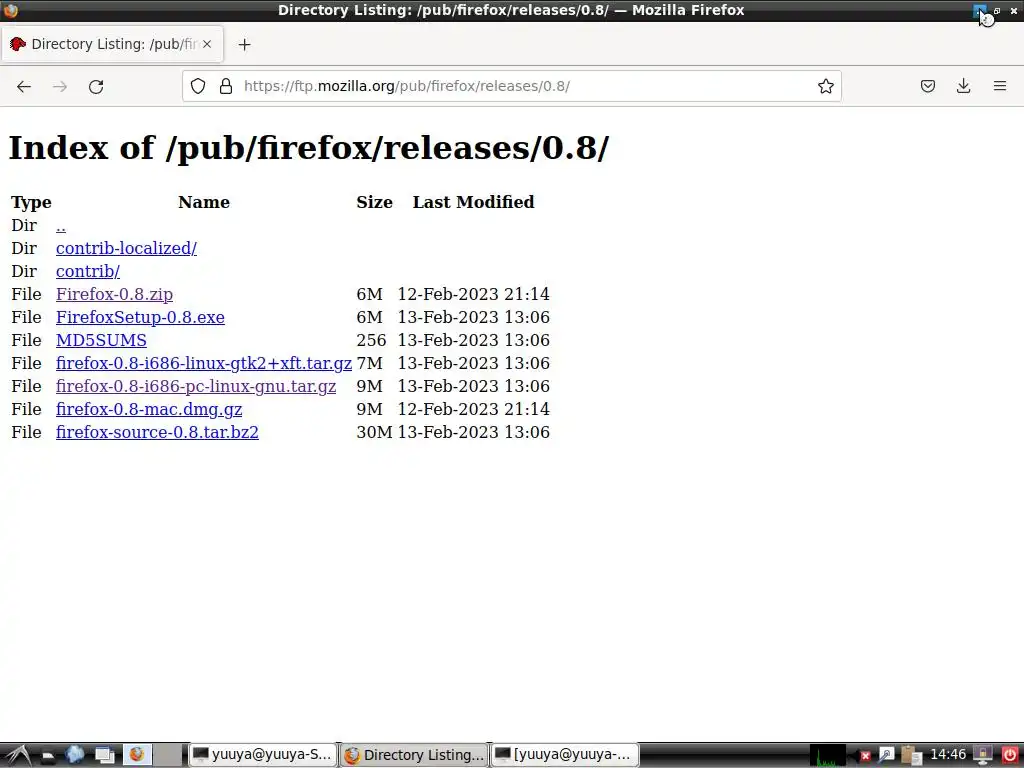Click the page heading Index of /pub/firefox/releases/0.8/
1024x768 pixels.
click(x=308, y=148)
